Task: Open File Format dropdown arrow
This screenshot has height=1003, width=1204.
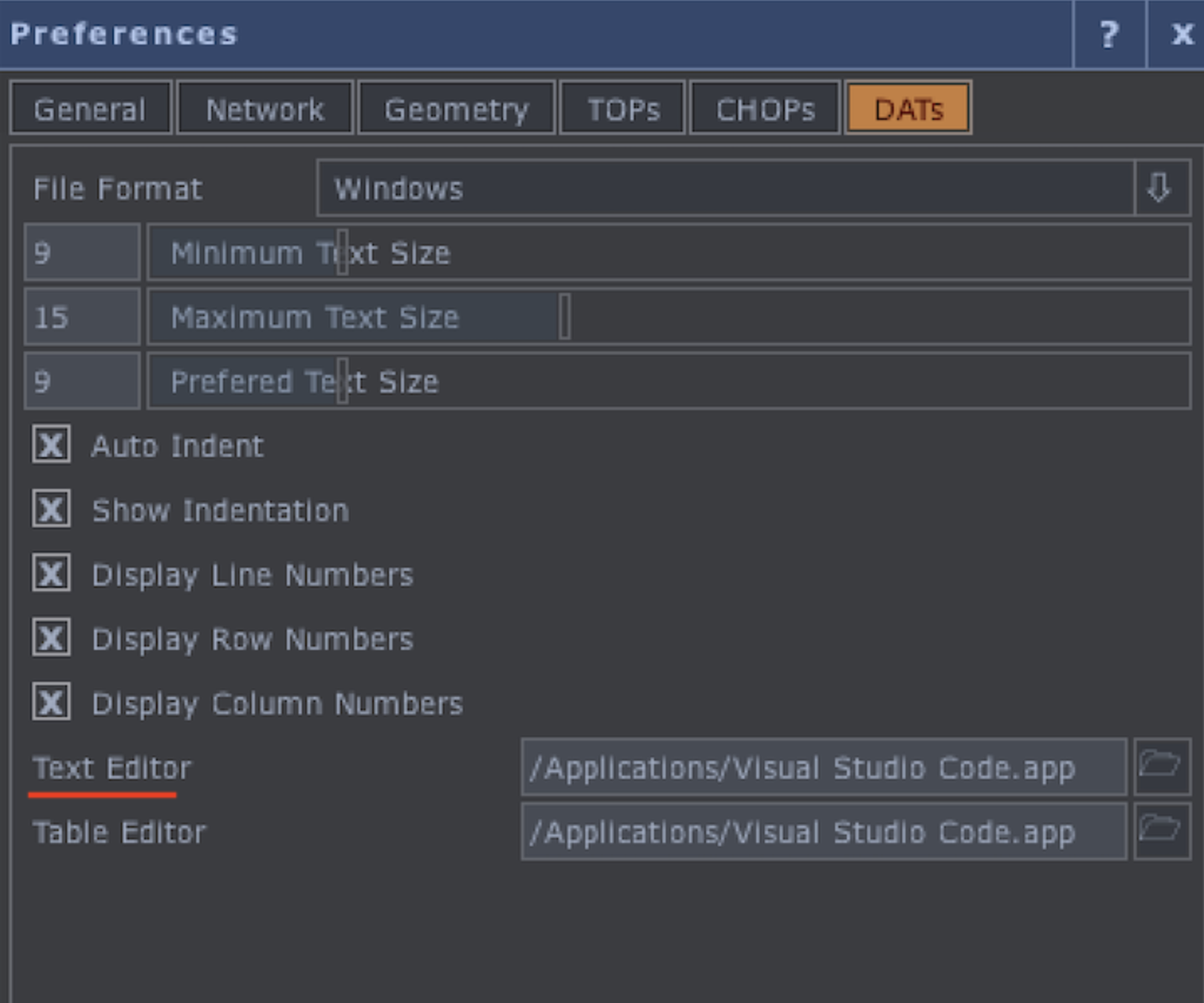Action: pyautogui.click(x=1162, y=188)
